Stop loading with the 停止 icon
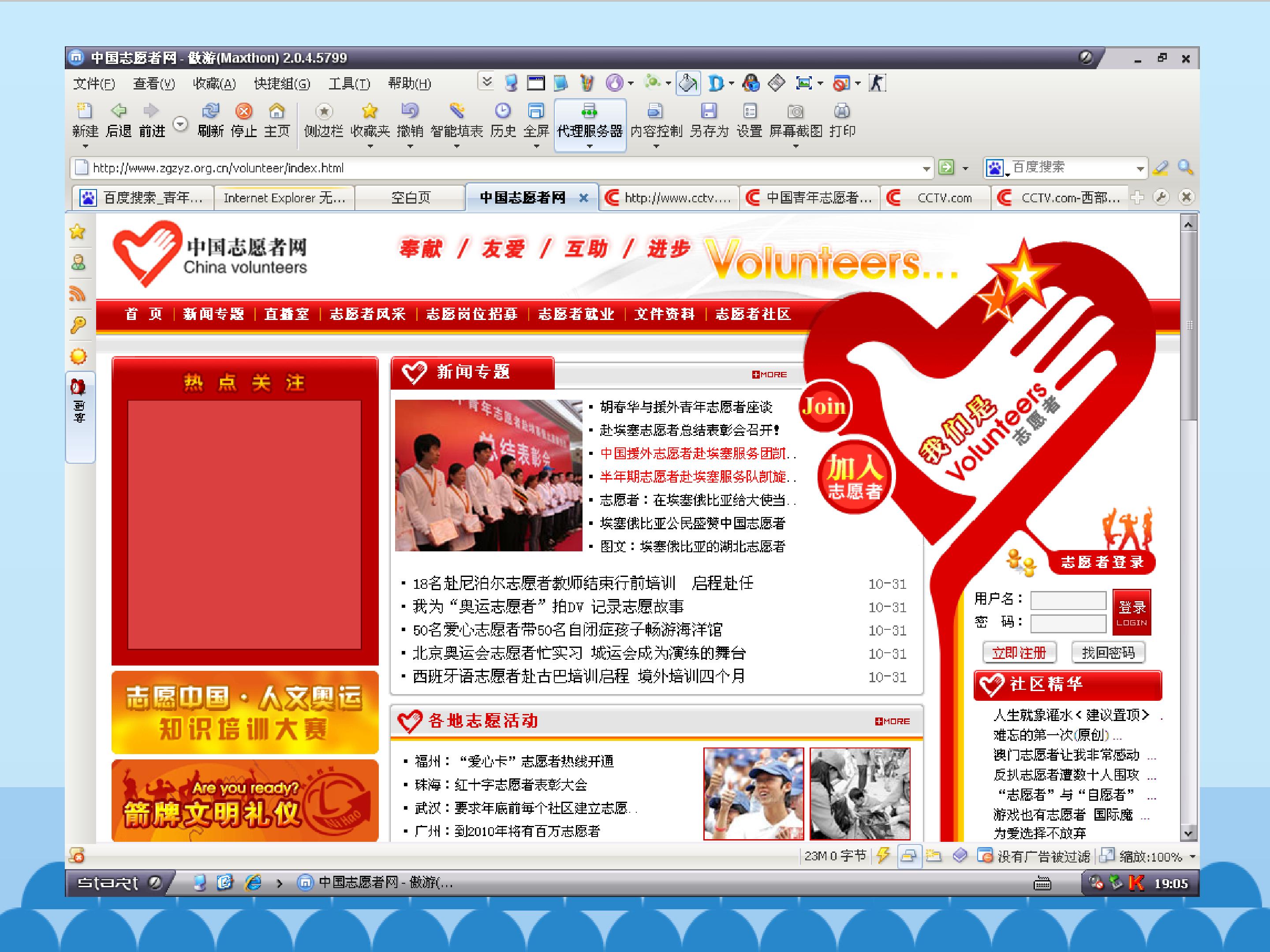This screenshot has height=952, width=1270. coord(243,111)
